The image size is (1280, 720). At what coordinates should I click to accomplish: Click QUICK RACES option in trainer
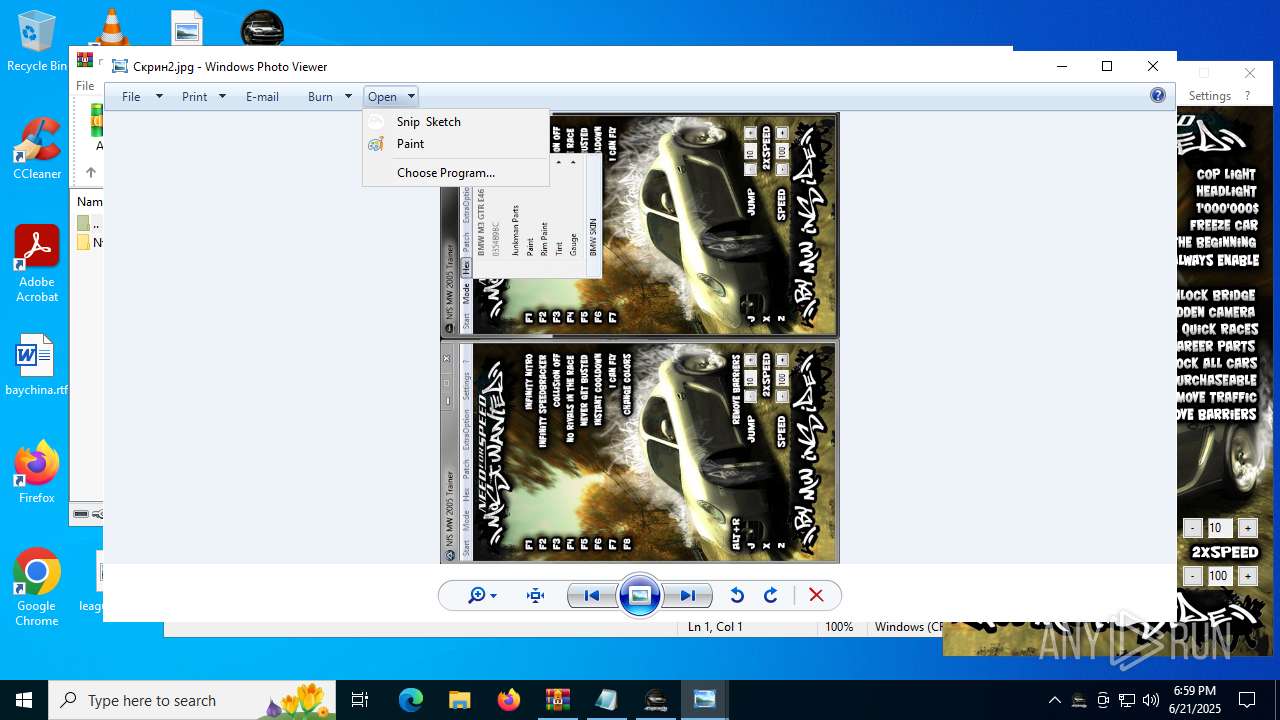pos(1219,329)
